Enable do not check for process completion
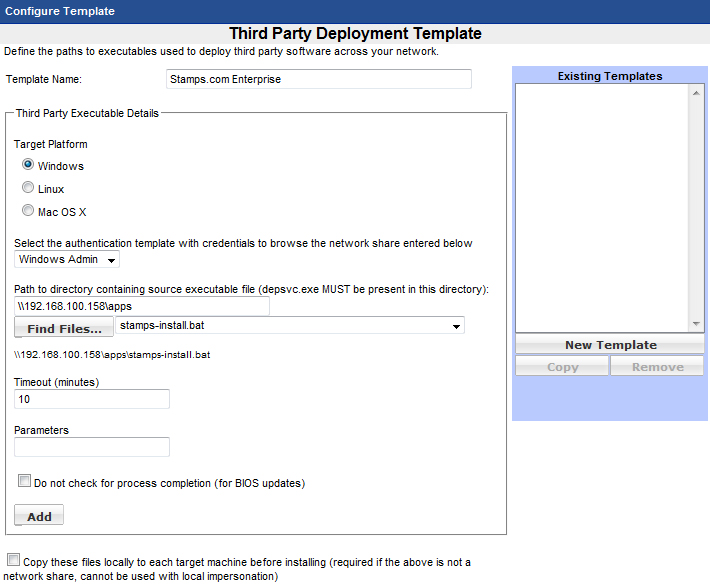710x587 pixels. coord(25,482)
